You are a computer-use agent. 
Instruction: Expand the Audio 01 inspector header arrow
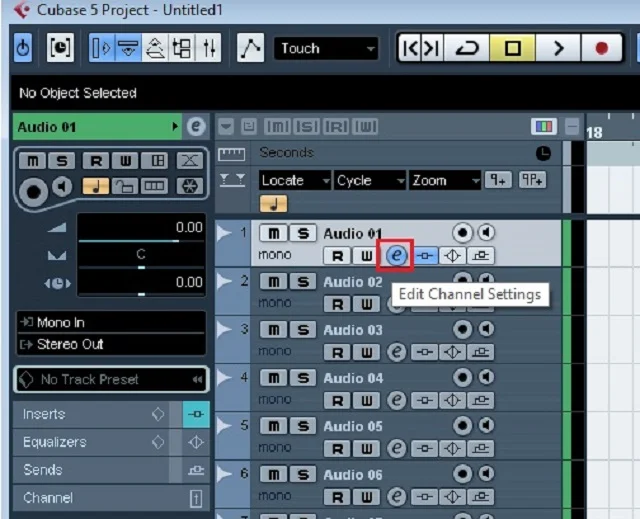(175, 126)
